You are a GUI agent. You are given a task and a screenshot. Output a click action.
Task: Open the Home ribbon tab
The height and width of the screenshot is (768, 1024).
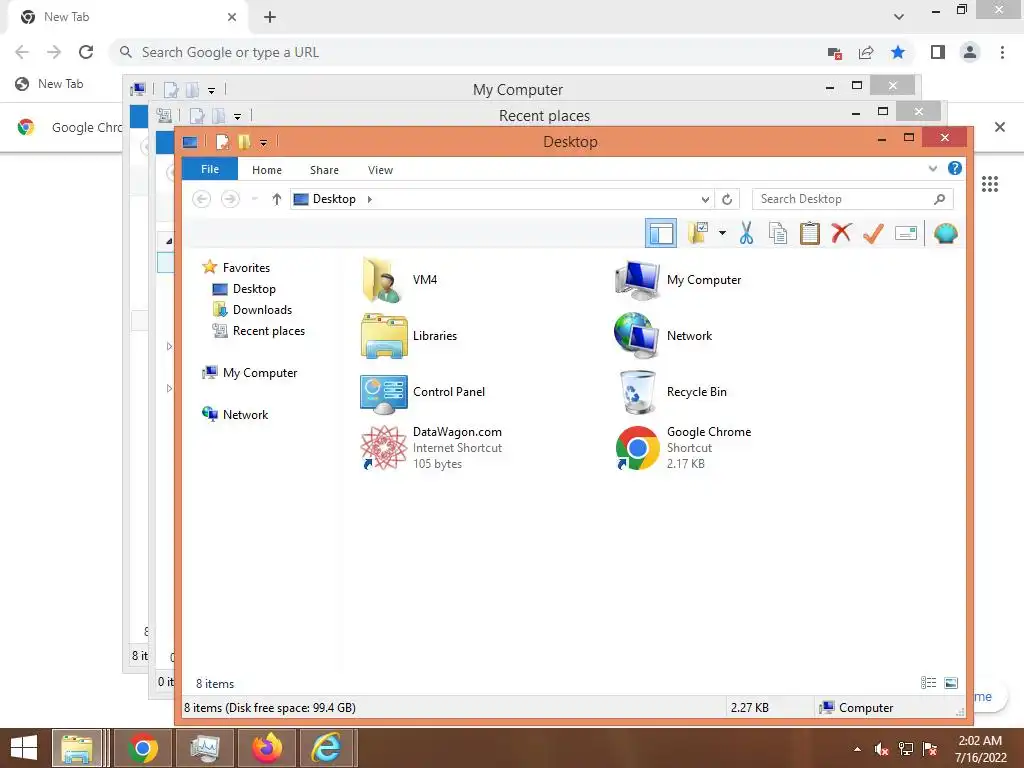coord(266,170)
